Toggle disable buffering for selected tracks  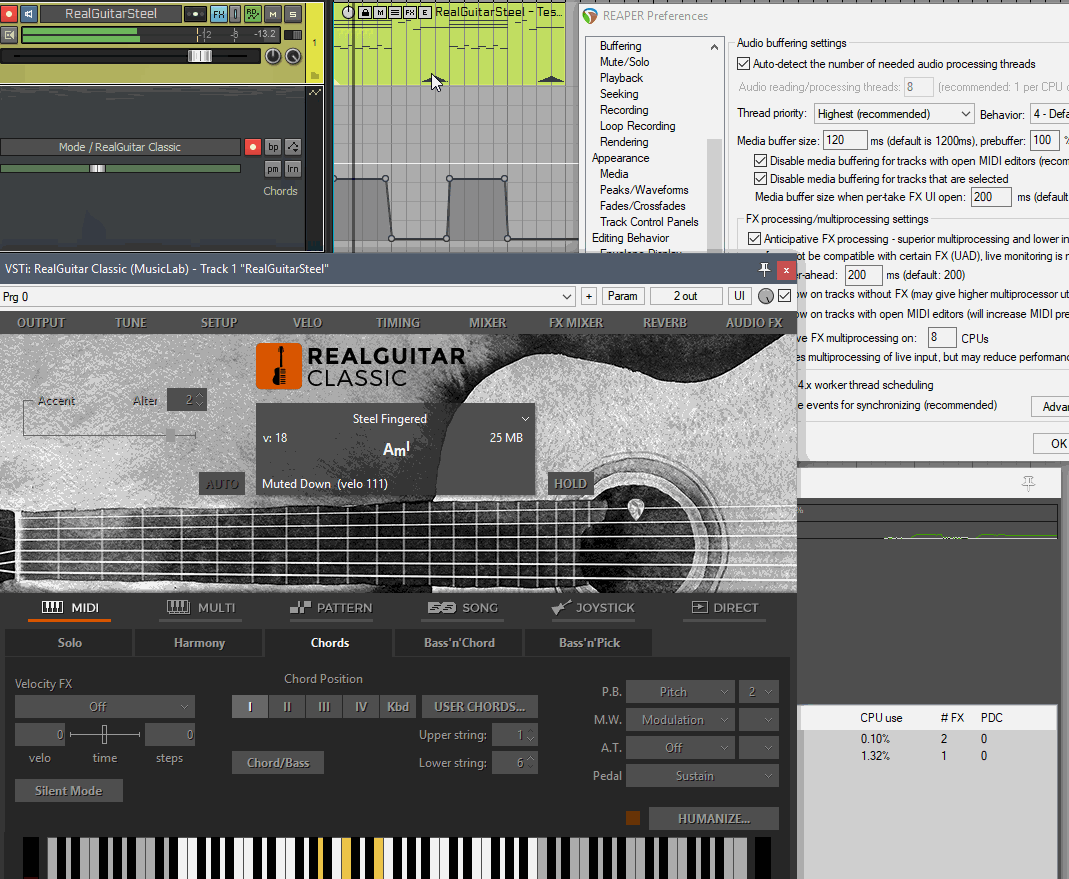tap(760, 179)
